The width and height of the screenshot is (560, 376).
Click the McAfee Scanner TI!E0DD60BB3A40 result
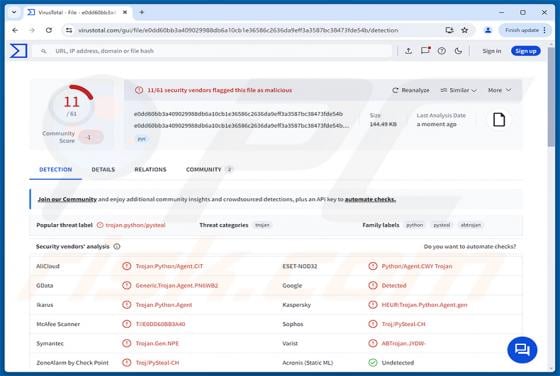tap(160, 324)
